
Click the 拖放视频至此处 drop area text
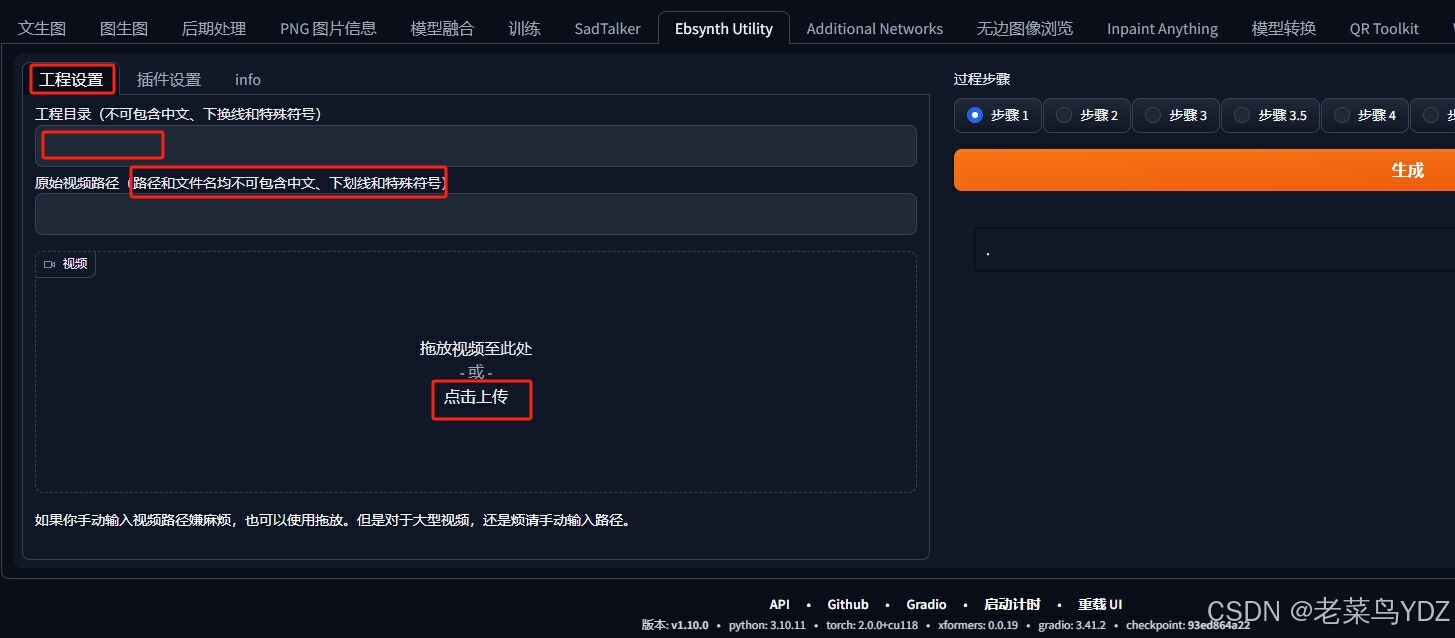(x=476, y=348)
